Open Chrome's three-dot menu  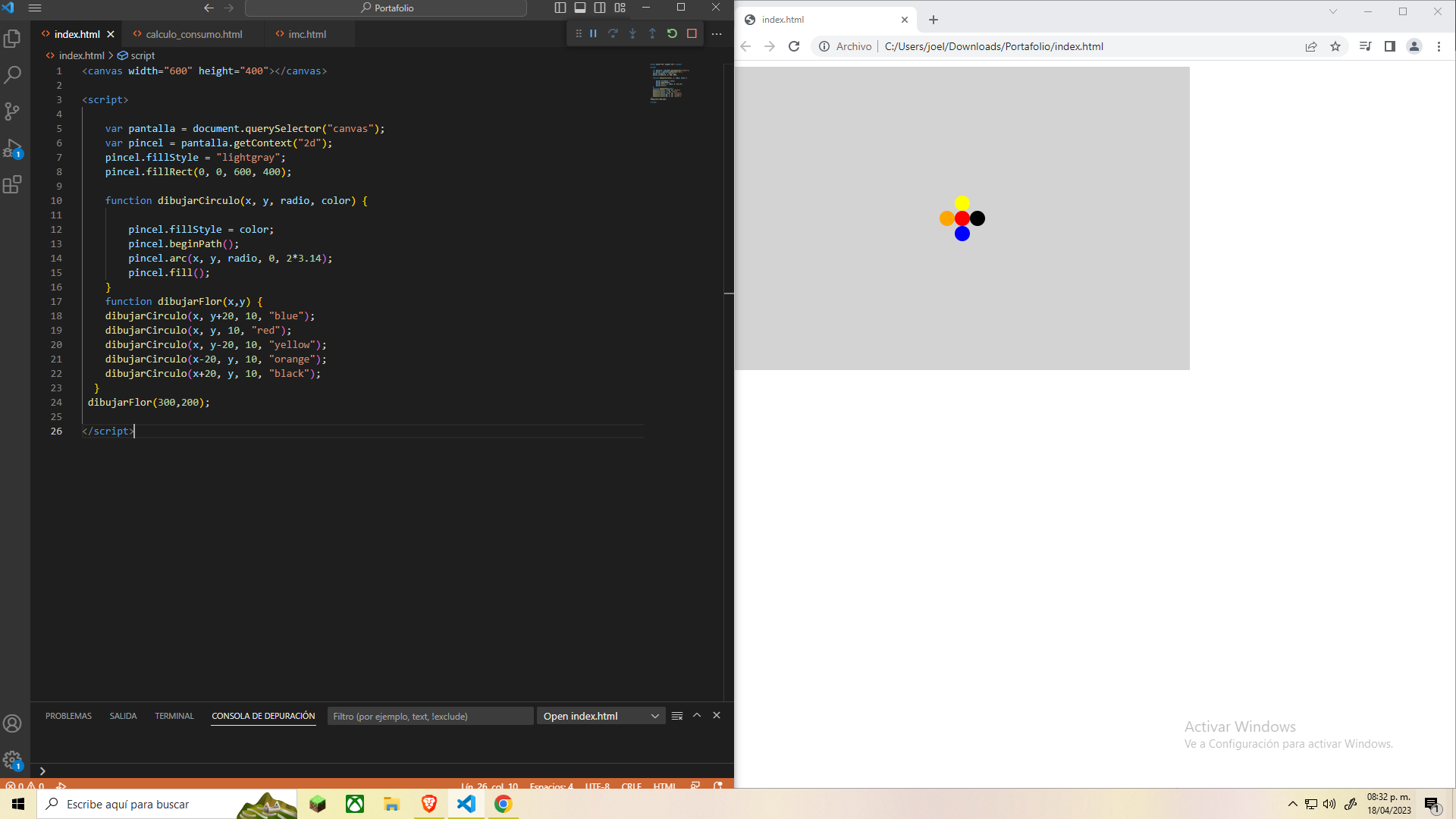(1439, 46)
